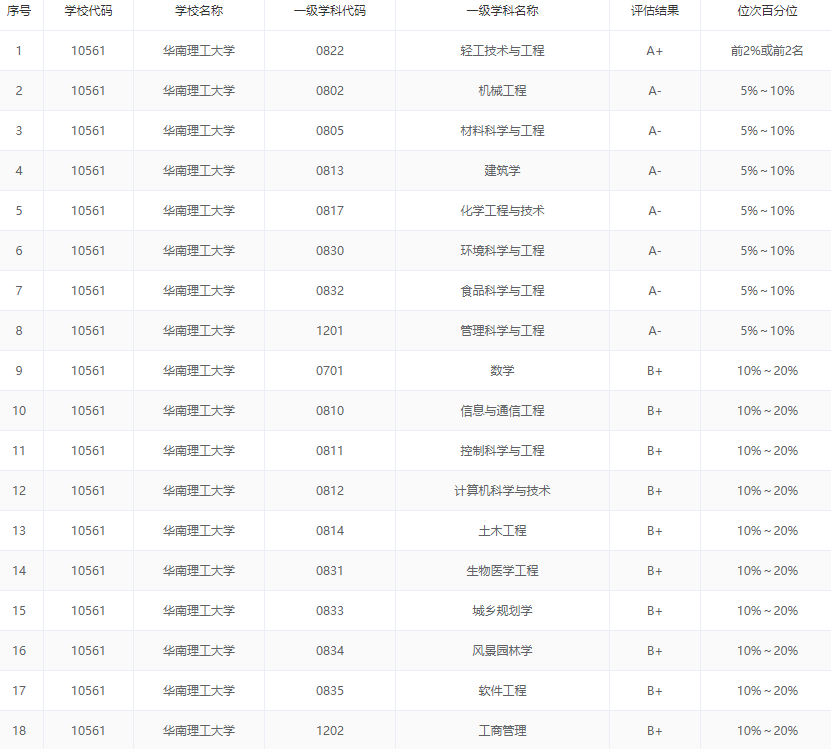Click serial number 15 cell
Screen dimensions: 831x749
[19, 611]
